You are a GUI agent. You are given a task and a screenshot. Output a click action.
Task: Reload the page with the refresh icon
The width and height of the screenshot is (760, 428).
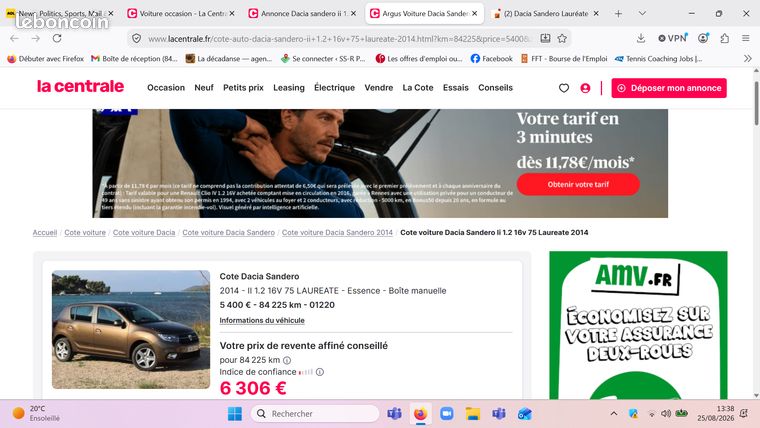[57, 38]
